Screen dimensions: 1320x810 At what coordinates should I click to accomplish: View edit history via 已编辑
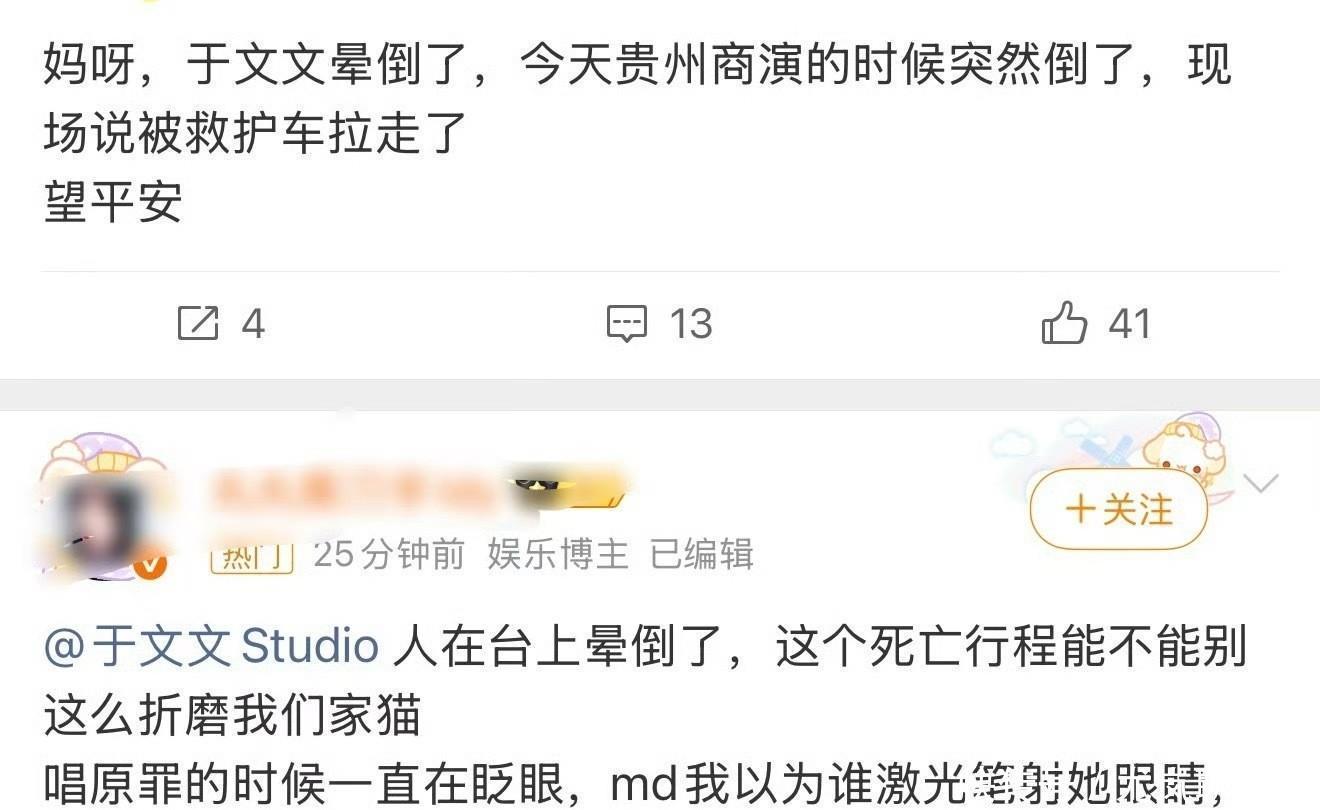coord(702,554)
